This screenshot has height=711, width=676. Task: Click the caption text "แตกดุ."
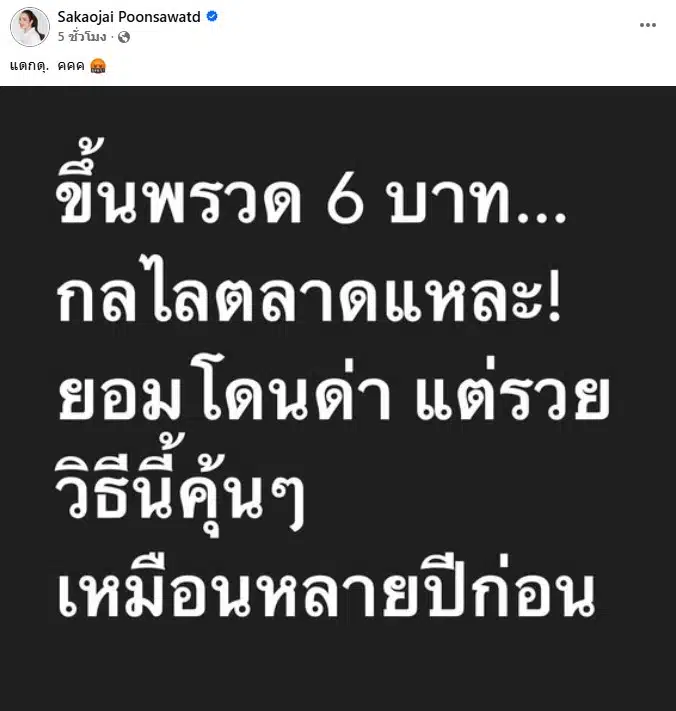[29, 66]
